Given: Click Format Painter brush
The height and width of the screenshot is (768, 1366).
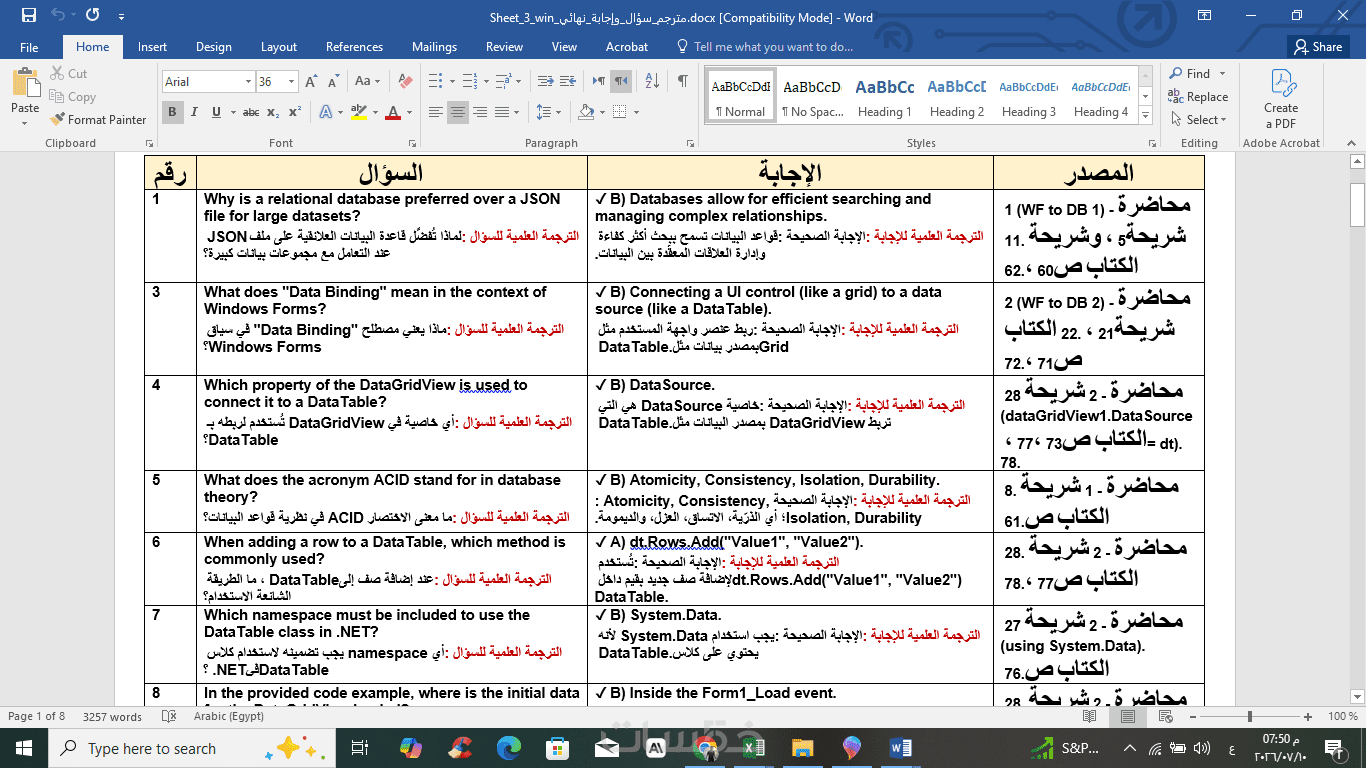Looking at the screenshot, I should click(98, 119).
